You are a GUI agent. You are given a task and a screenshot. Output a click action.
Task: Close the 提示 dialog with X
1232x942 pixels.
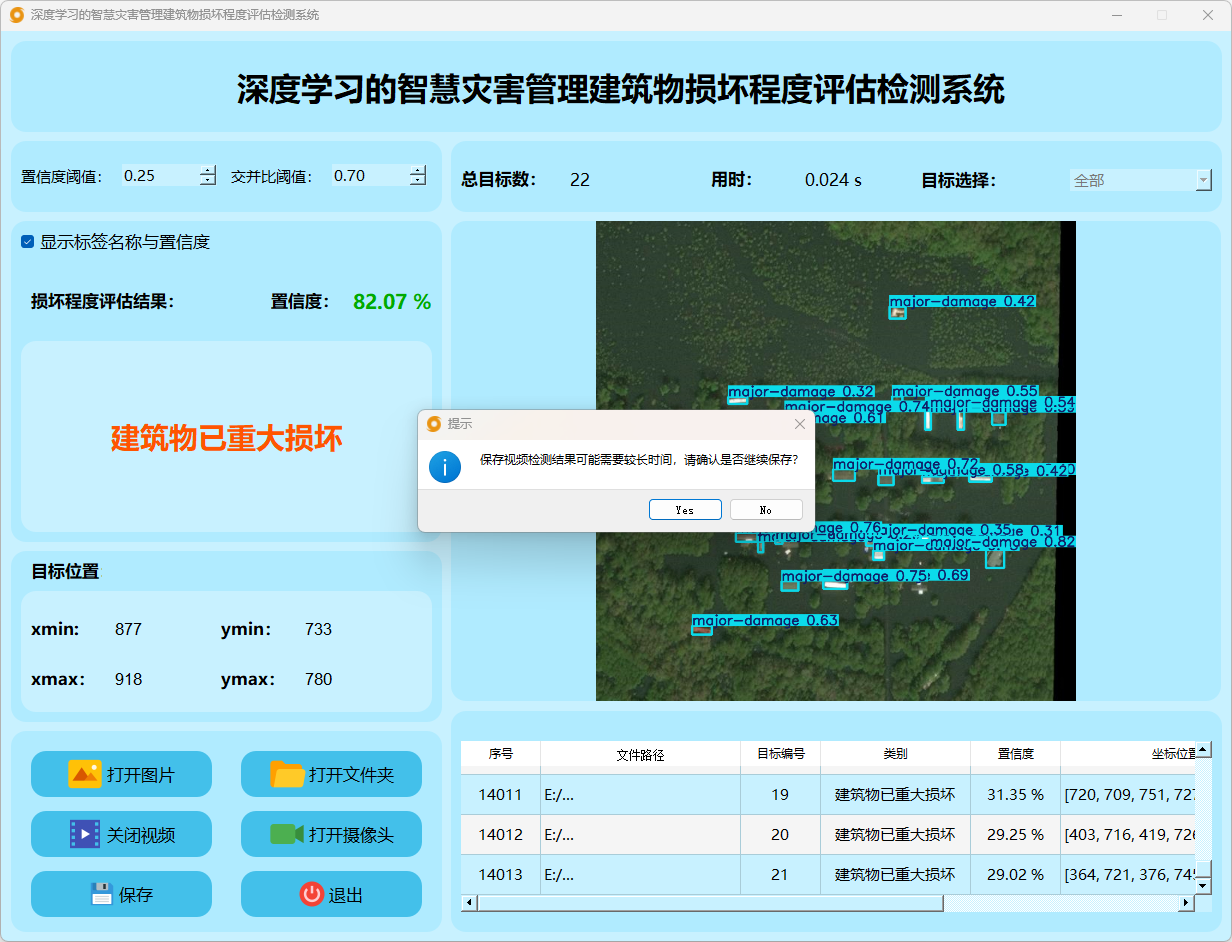(x=799, y=424)
